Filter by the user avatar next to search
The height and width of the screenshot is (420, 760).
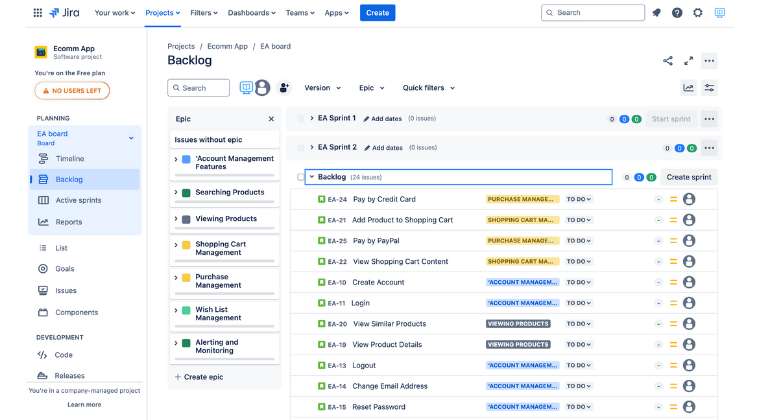[262, 88]
